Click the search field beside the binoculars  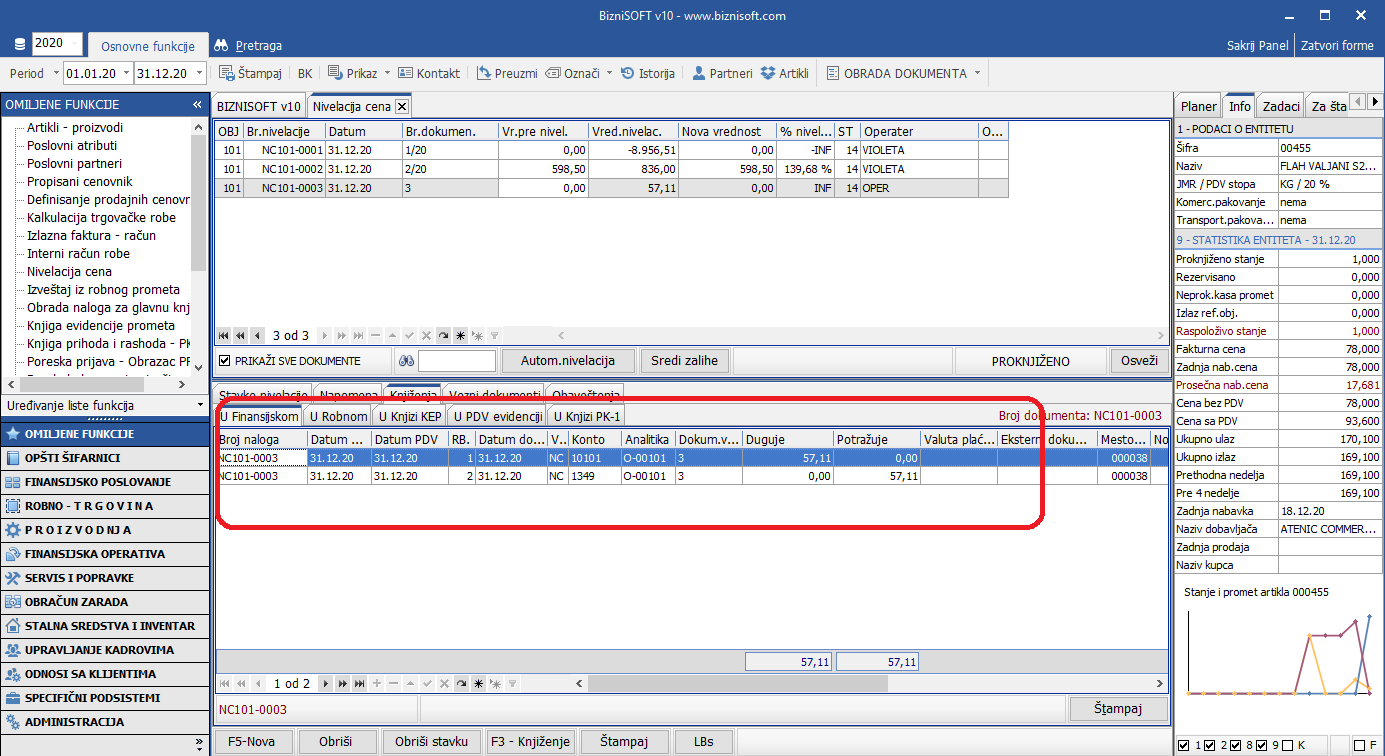(457, 361)
